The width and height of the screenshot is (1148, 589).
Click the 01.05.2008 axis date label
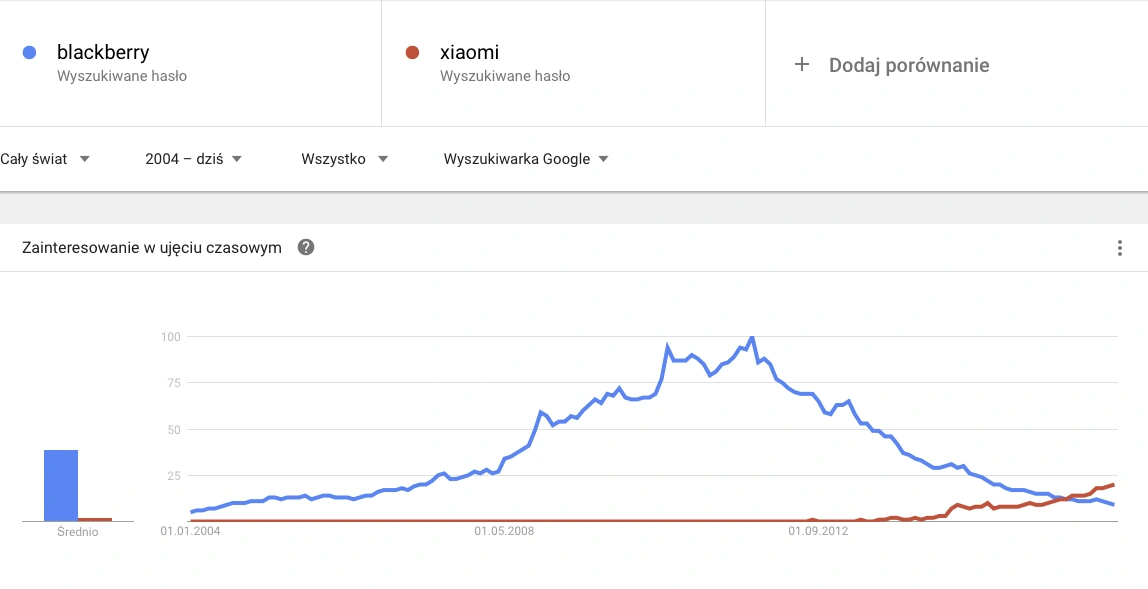click(x=504, y=531)
